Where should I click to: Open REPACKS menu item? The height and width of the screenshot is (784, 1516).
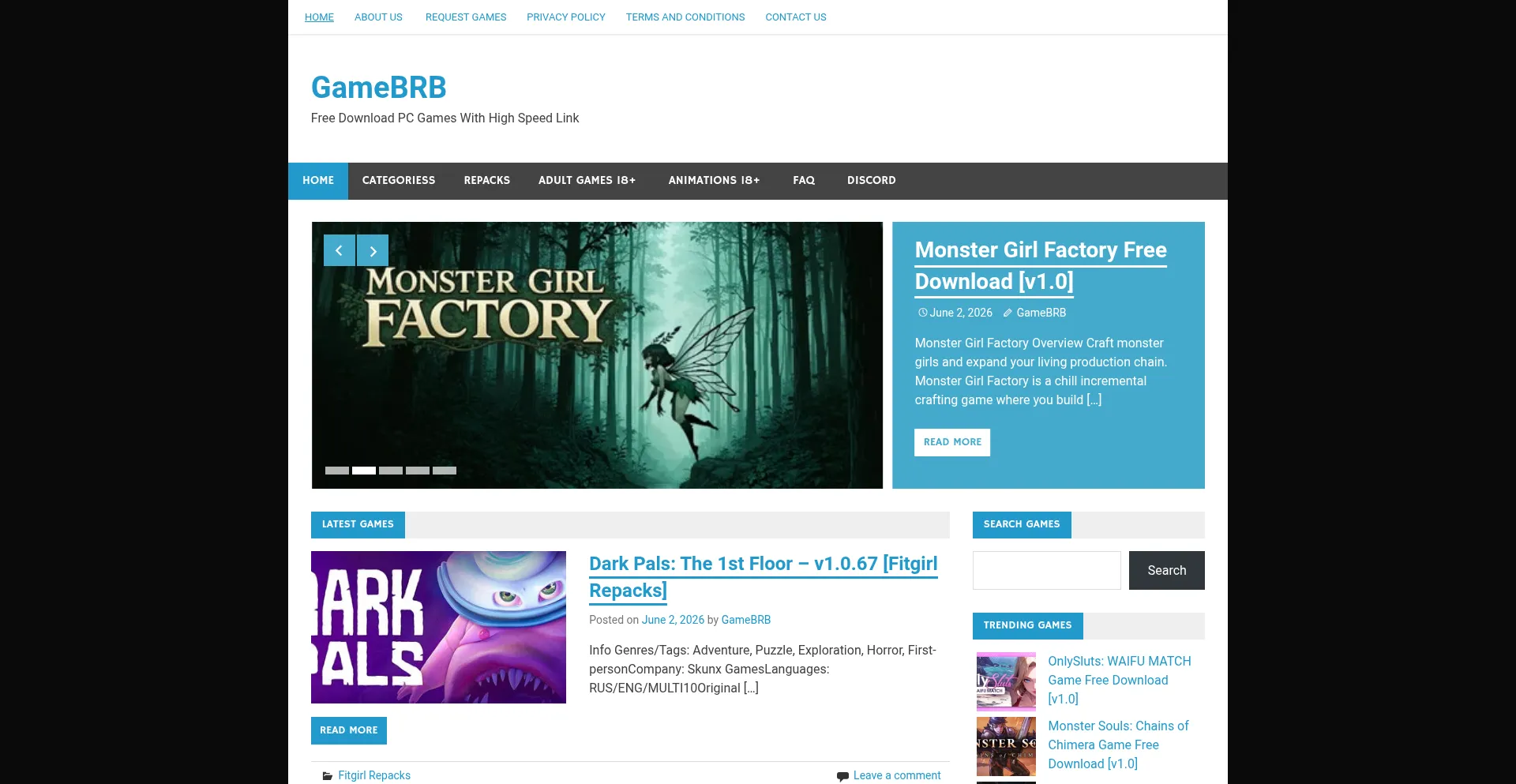487,181
